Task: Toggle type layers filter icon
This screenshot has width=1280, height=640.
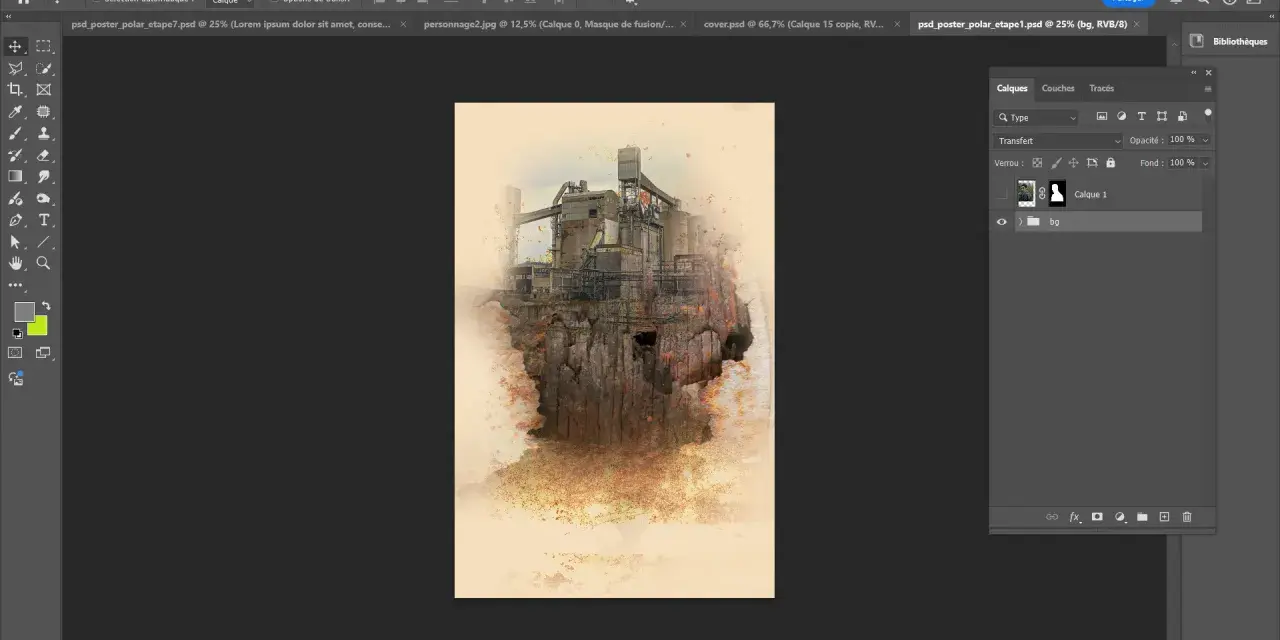Action: pos(1142,117)
